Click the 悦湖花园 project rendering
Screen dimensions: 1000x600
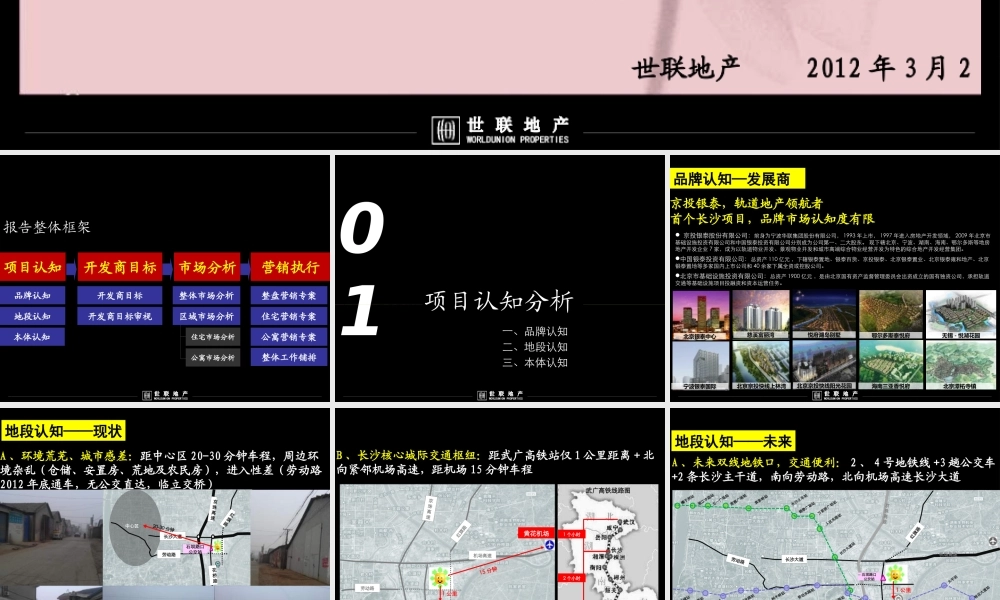coord(960,314)
